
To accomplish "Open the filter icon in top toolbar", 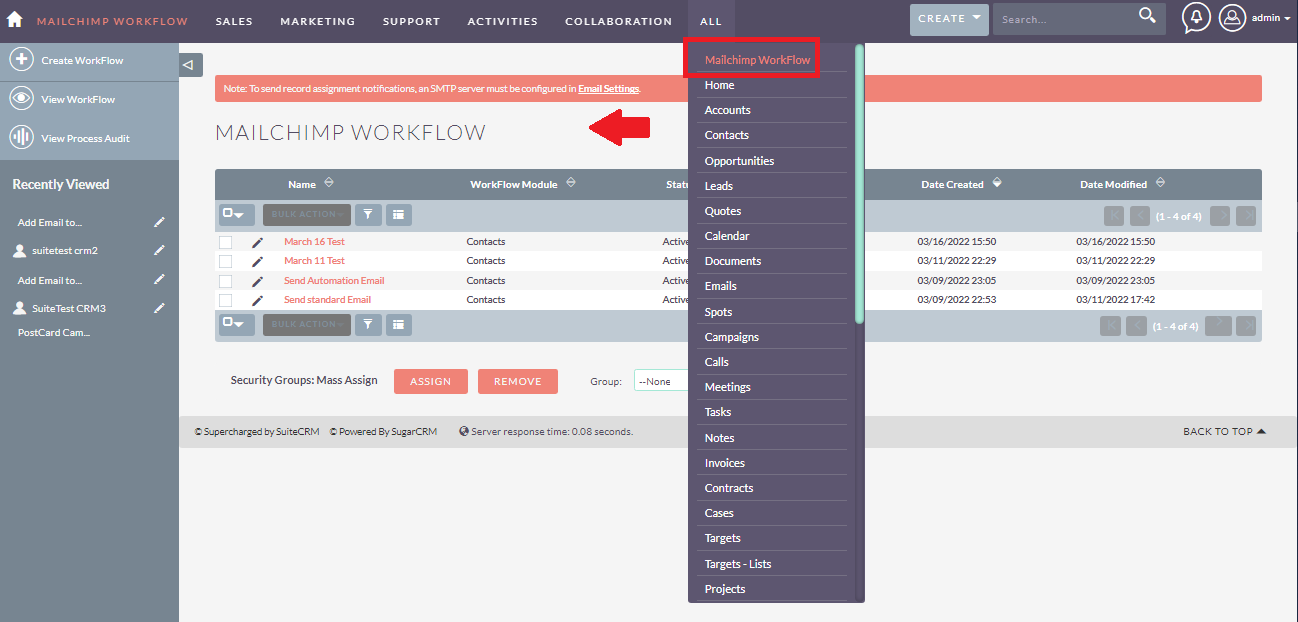I will (368, 214).
